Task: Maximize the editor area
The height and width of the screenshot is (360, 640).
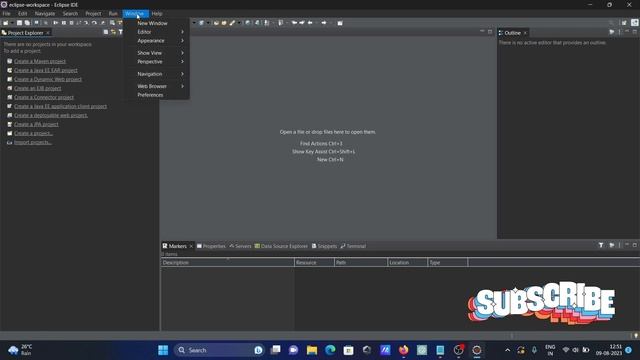Action: pyautogui.click(x=490, y=31)
